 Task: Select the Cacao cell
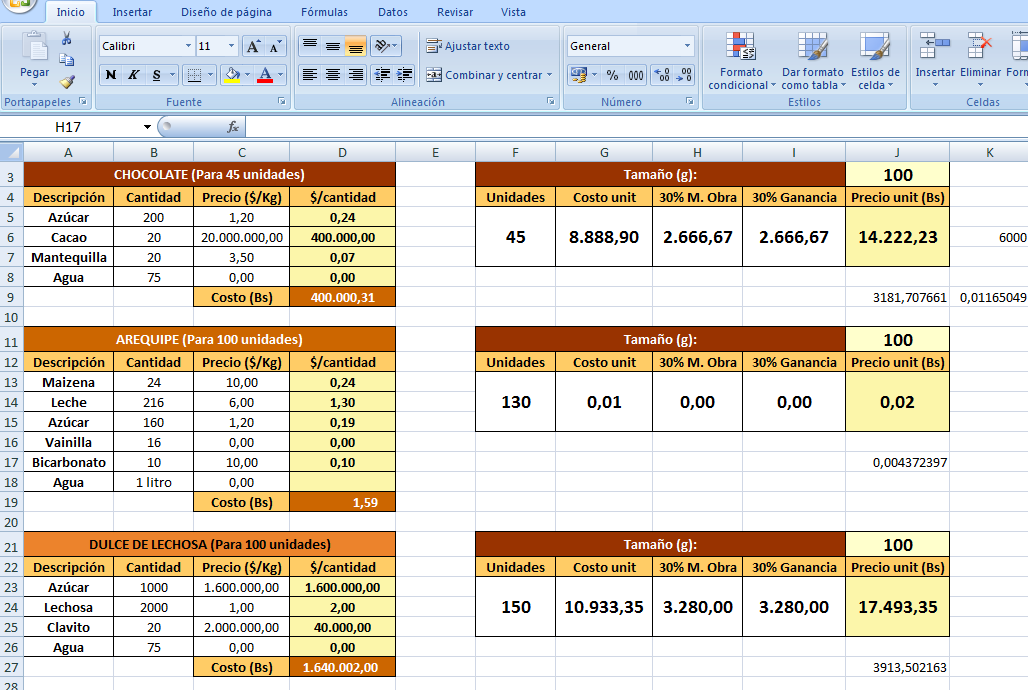click(68, 237)
